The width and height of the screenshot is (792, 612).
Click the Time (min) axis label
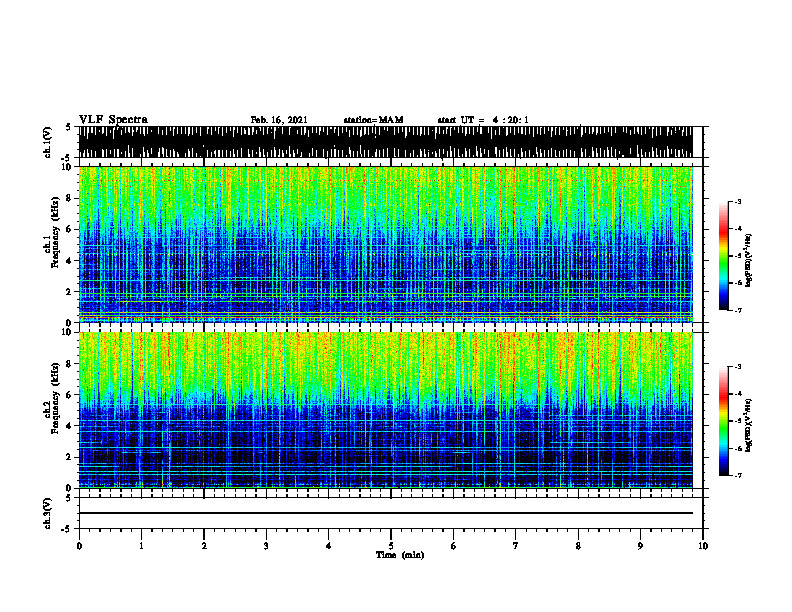pos(400,555)
